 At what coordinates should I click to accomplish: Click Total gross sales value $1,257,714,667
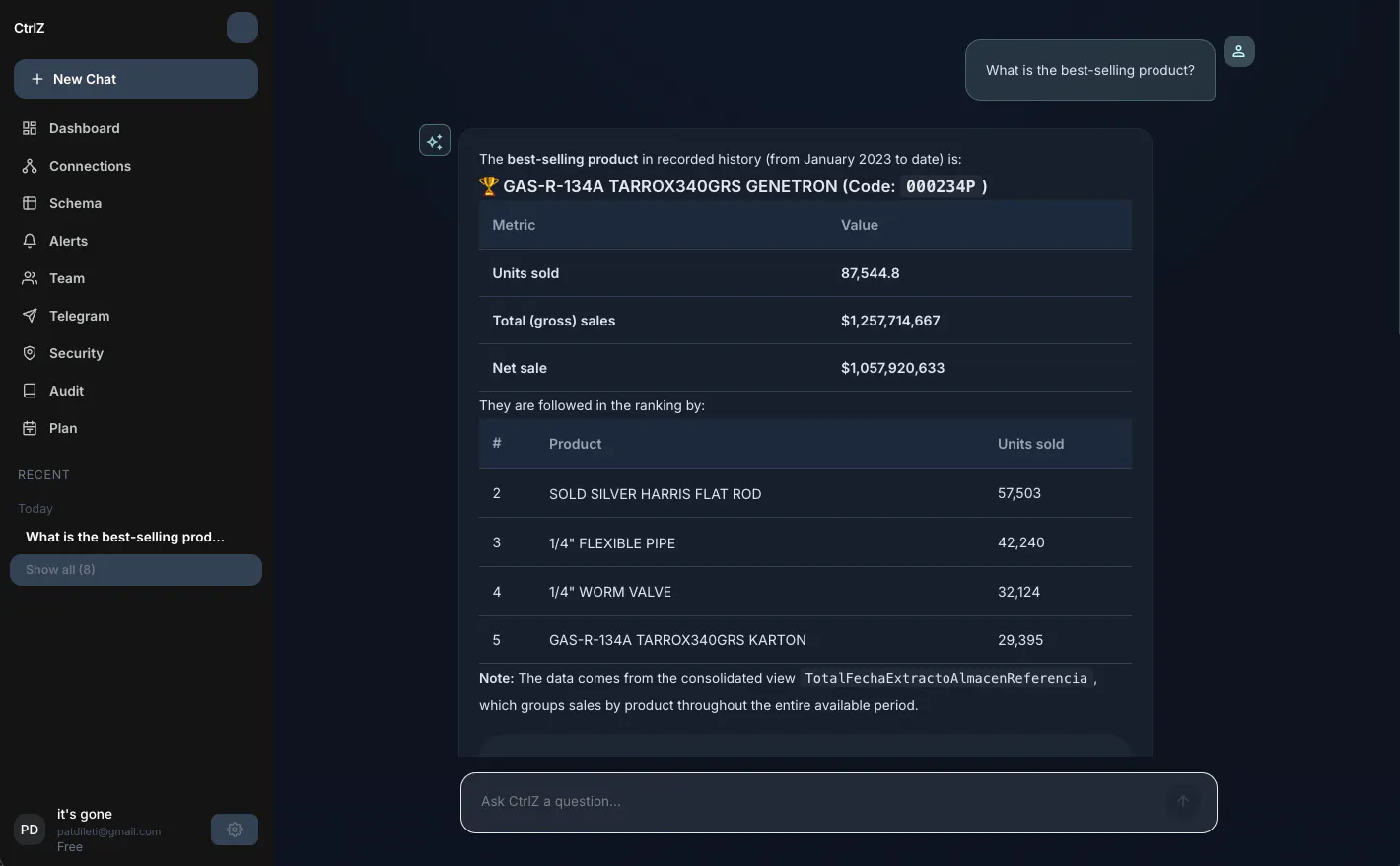[890, 321]
